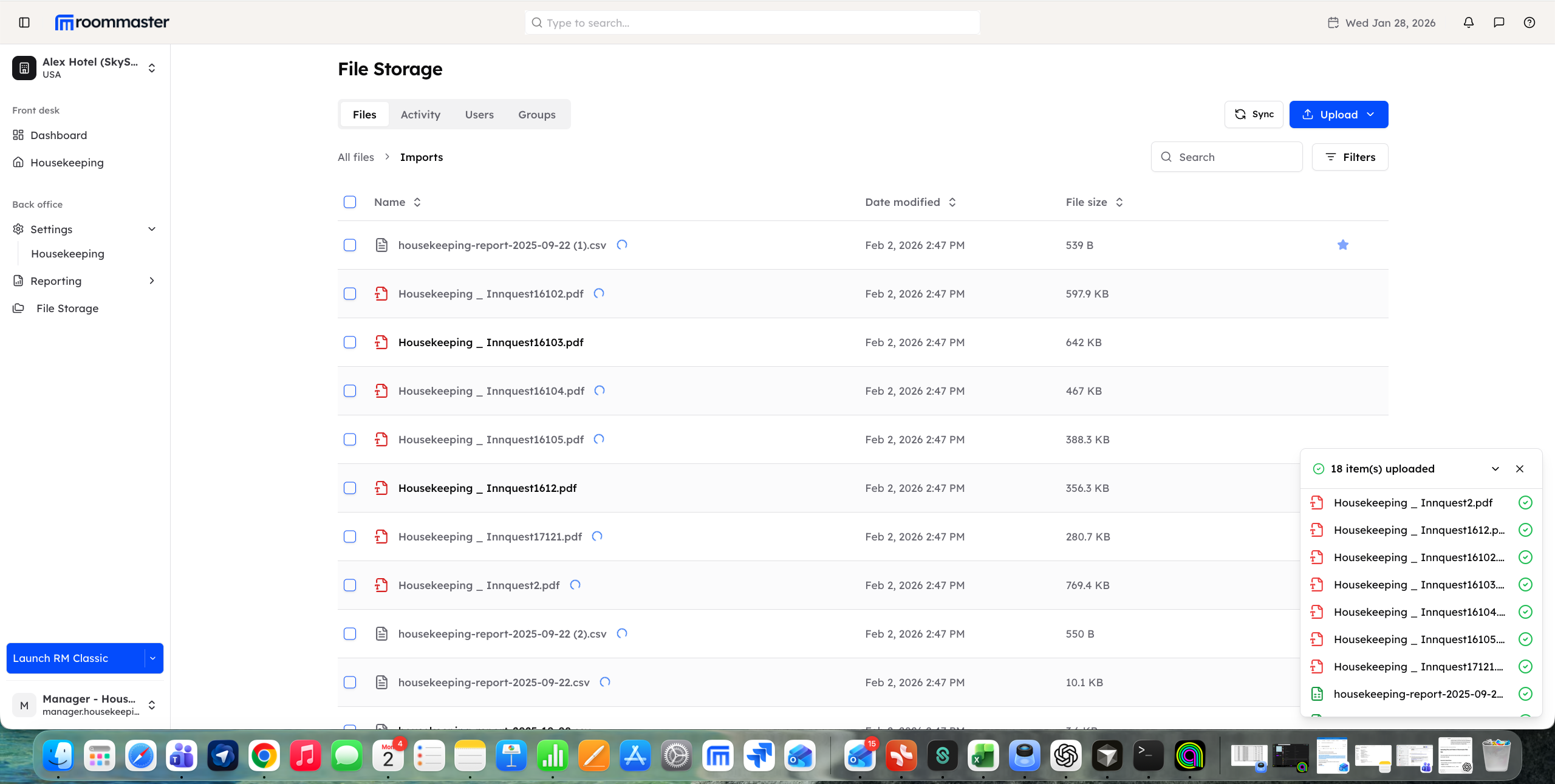Check the checkbox for Housekeeping _ Innquest1612.pdf
The height and width of the screenshot is (784, 1555).
[350, 488]
